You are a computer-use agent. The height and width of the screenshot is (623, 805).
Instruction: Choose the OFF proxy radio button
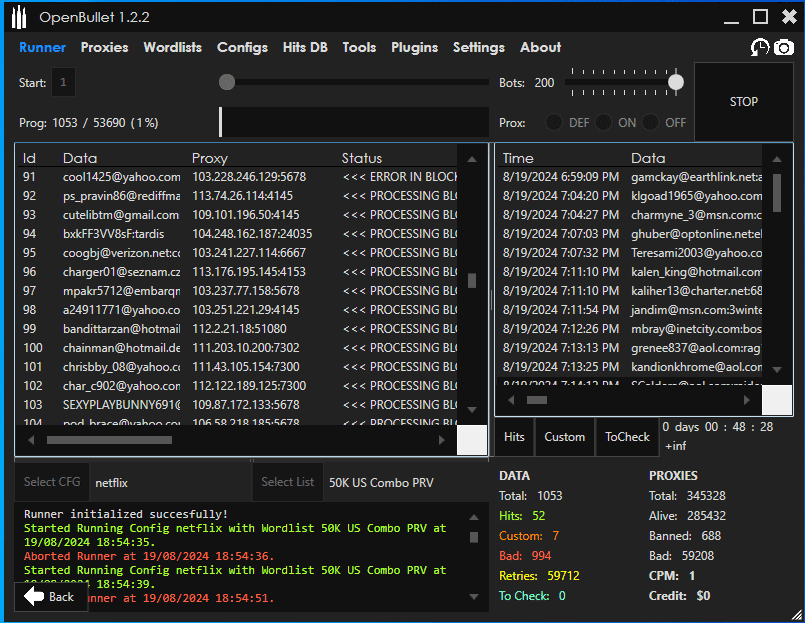651,123
